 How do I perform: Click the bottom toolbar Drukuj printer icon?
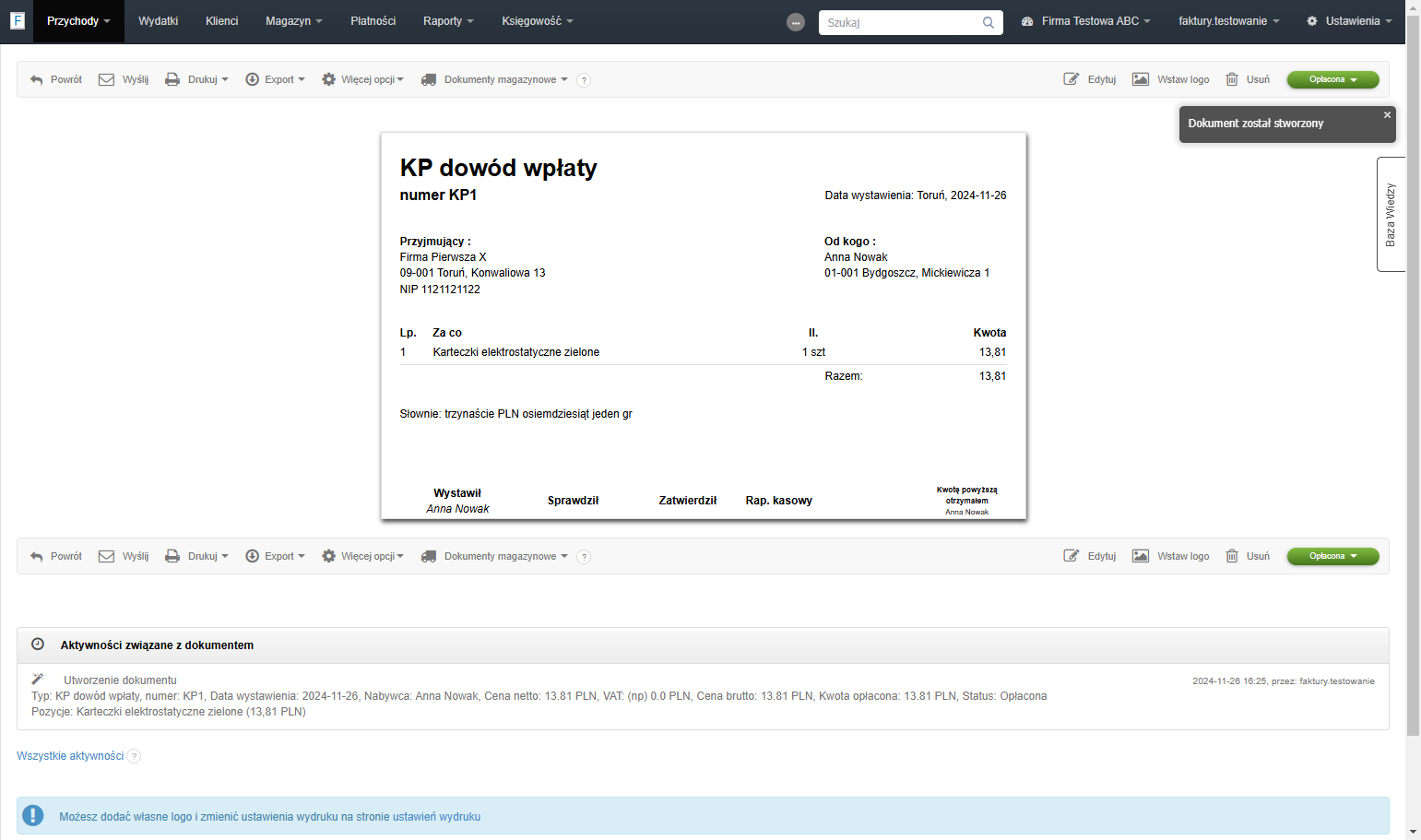tap(172, 556)
